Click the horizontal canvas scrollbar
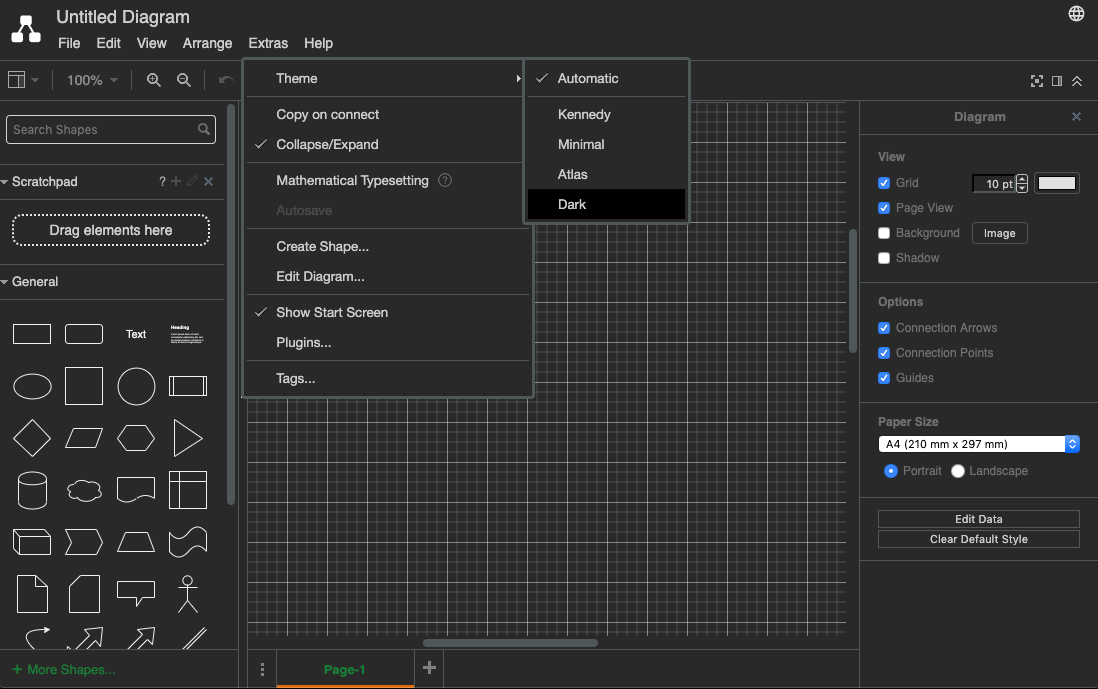 [x=510, y=643]
